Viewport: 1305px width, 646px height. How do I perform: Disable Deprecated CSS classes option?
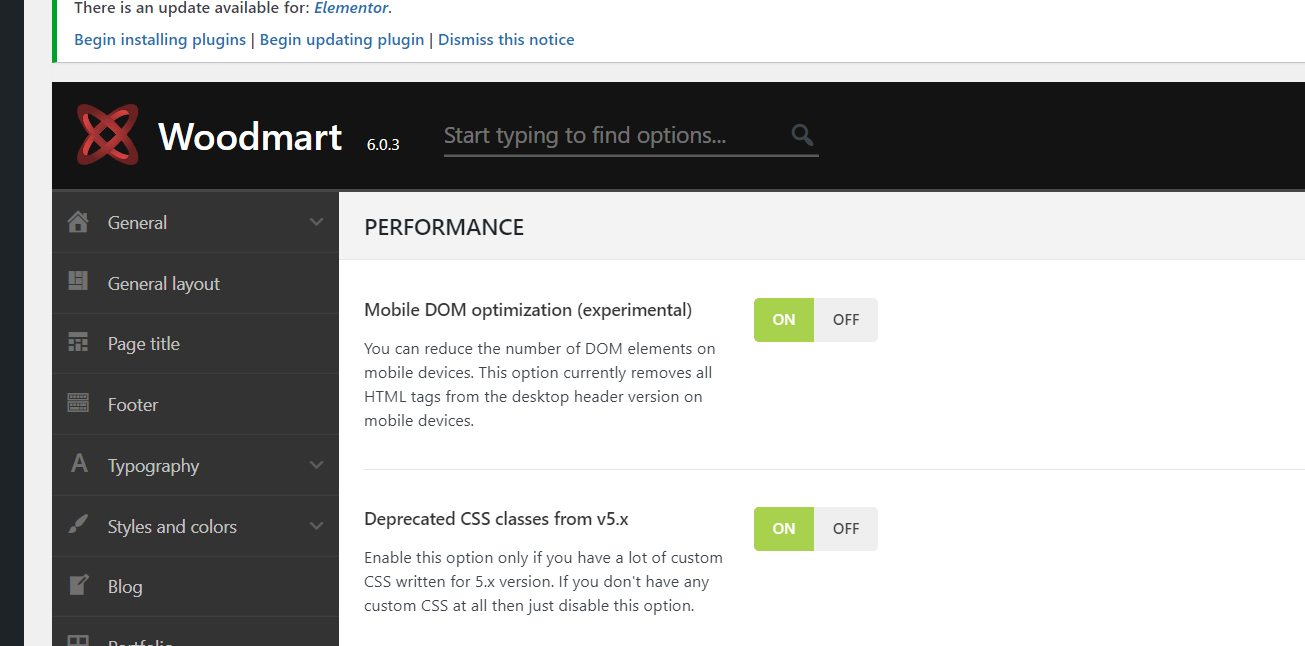pyautogui.click(x=846, y=529)
